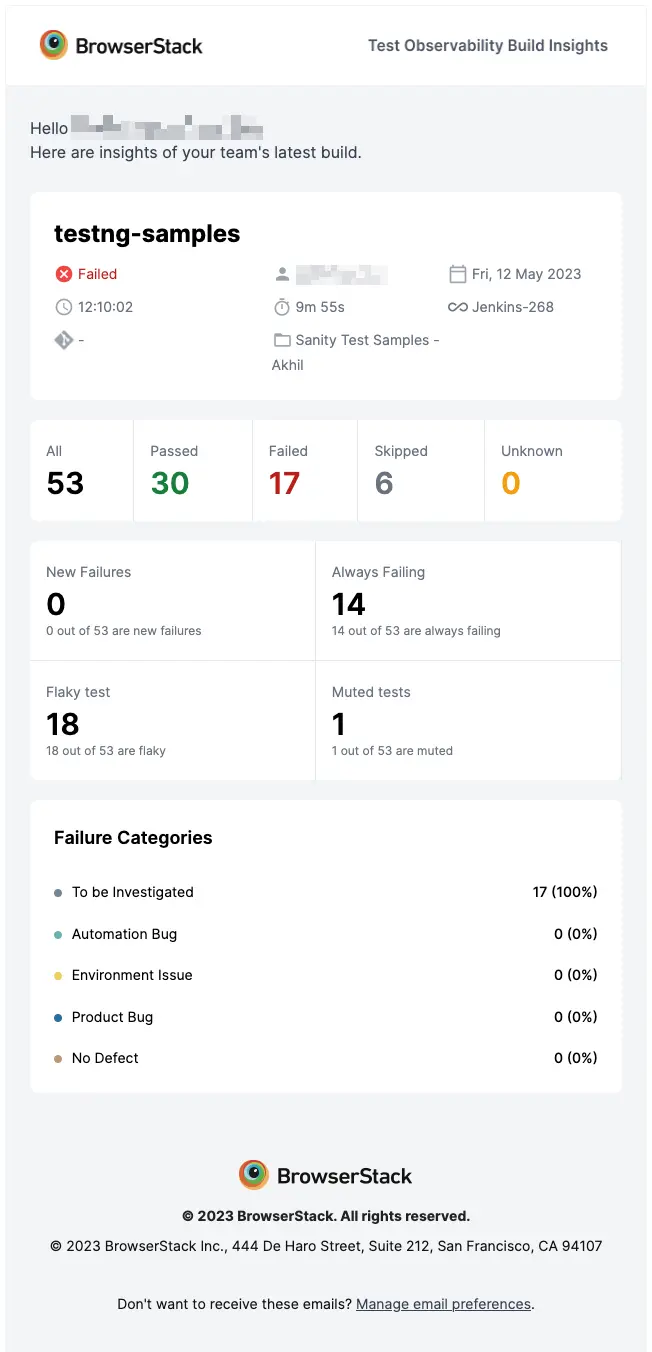Select the All 53 tests card
The width and height of the screenshot is (652, 1352).
(x=82, y=471)
